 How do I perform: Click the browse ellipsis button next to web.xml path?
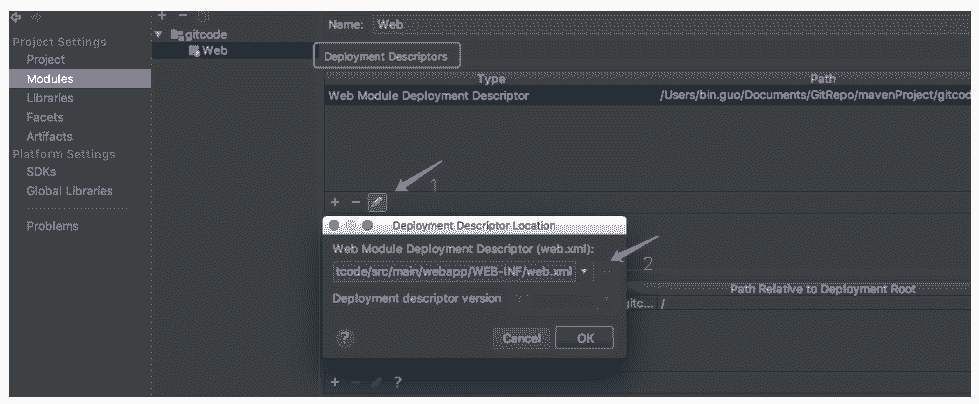point(606,271)
